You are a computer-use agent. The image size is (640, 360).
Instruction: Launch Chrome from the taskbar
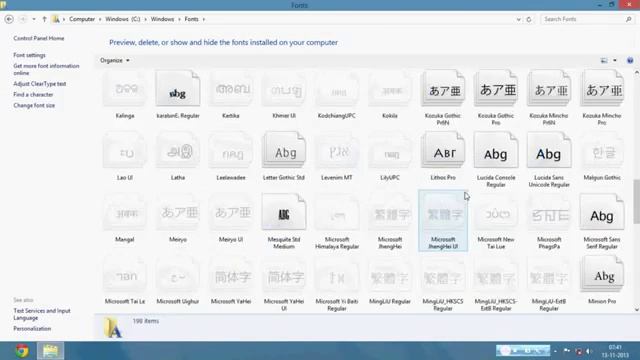(22, 351)
